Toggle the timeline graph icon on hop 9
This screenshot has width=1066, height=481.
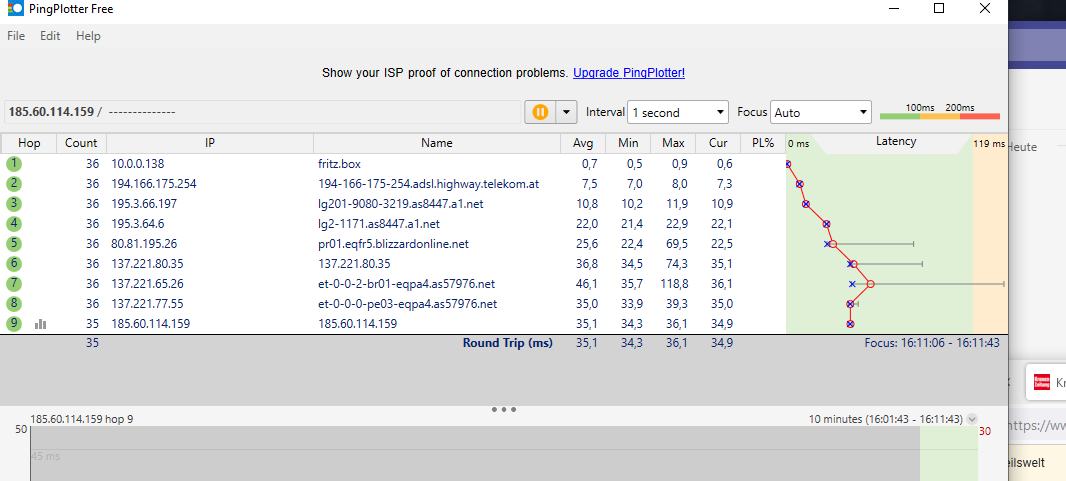[x=41, y=324]
